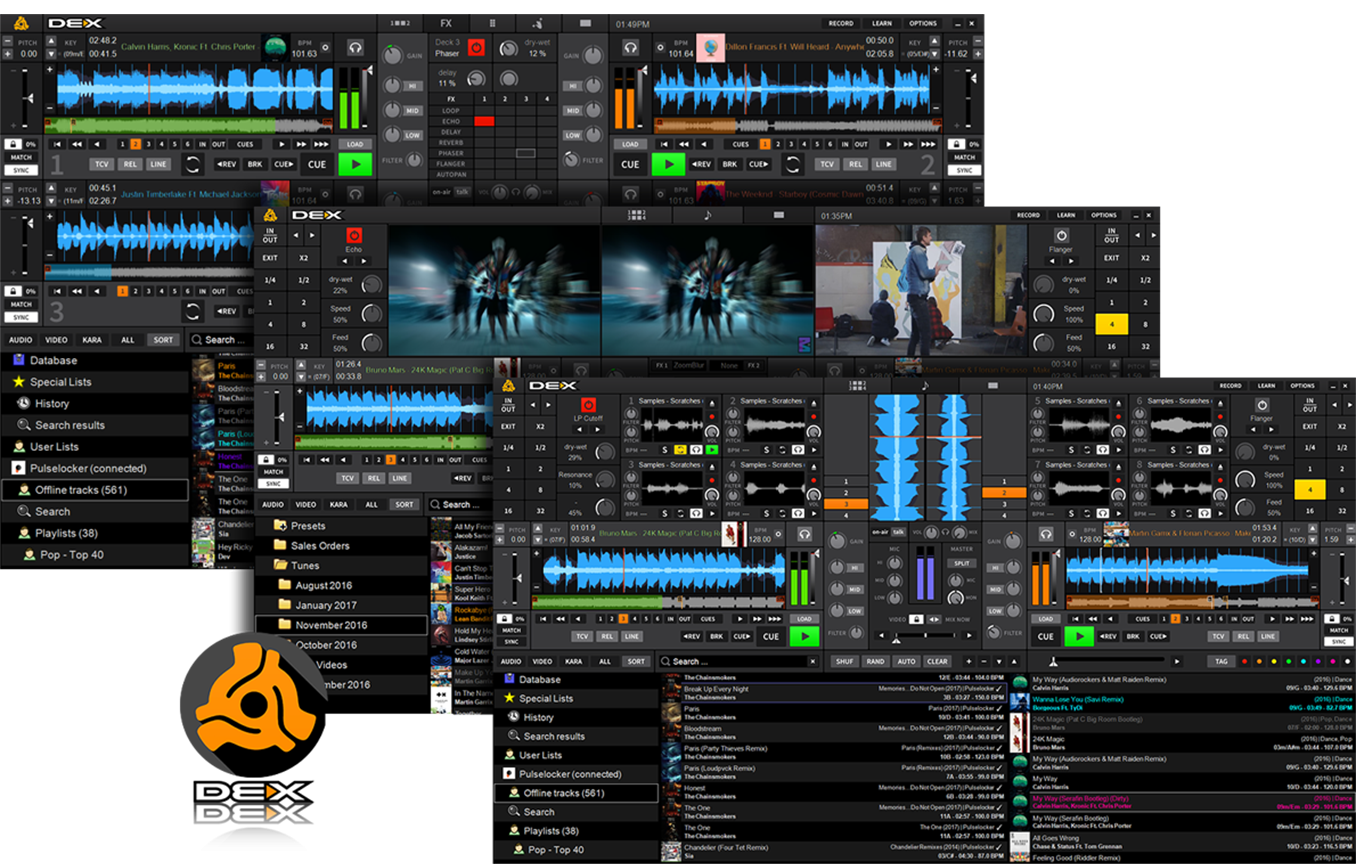This screenshot has width=1356, height=864.
Task: Play deck 1 in the 01:49PM window
Action: [354, 164]
